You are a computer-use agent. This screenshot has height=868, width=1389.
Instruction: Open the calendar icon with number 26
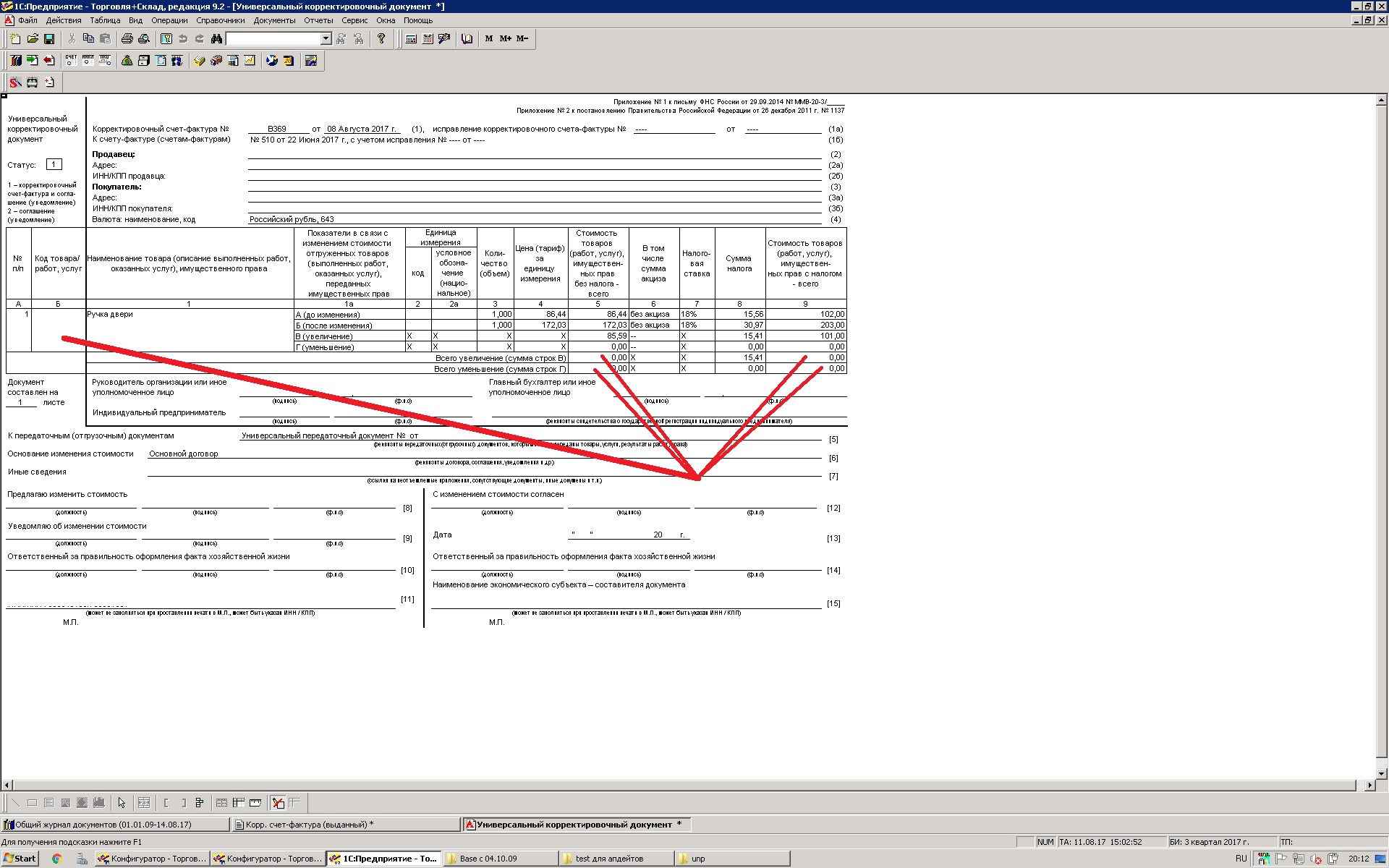(288, 61)
